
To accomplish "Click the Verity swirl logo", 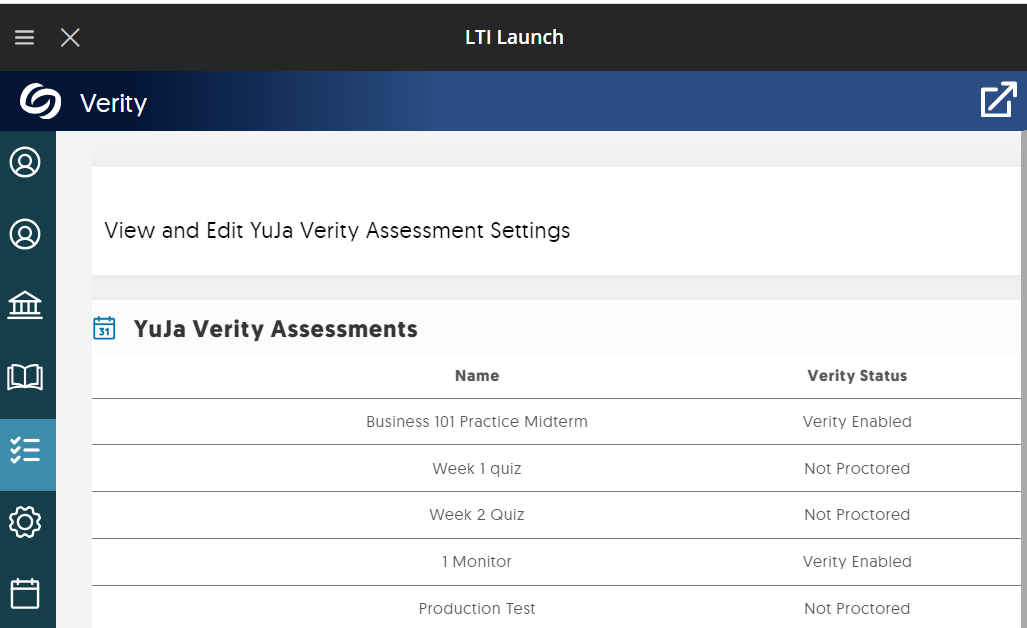I will click(x=41, y=102).
